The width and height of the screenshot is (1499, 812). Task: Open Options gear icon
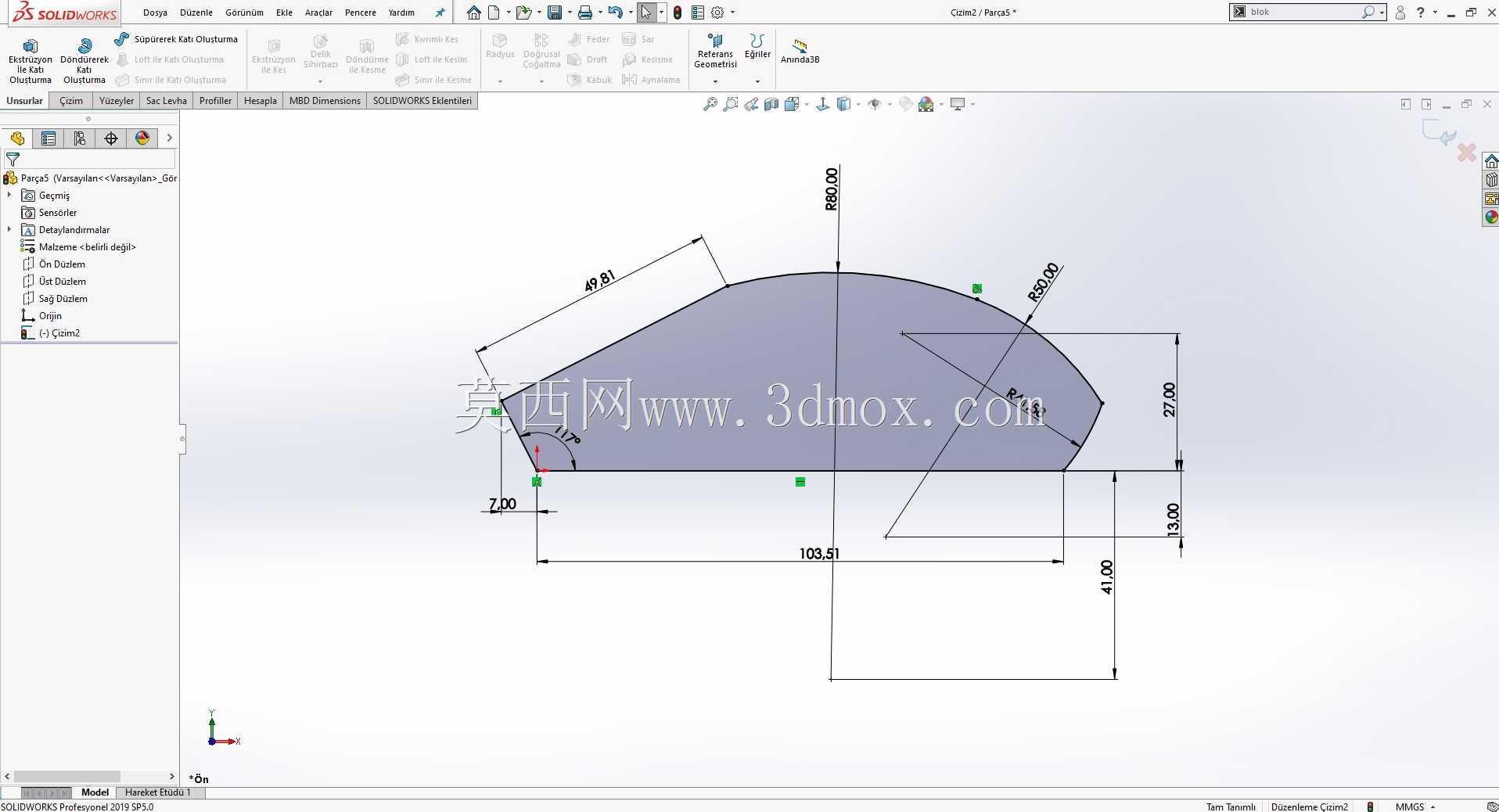click(717, 13)
